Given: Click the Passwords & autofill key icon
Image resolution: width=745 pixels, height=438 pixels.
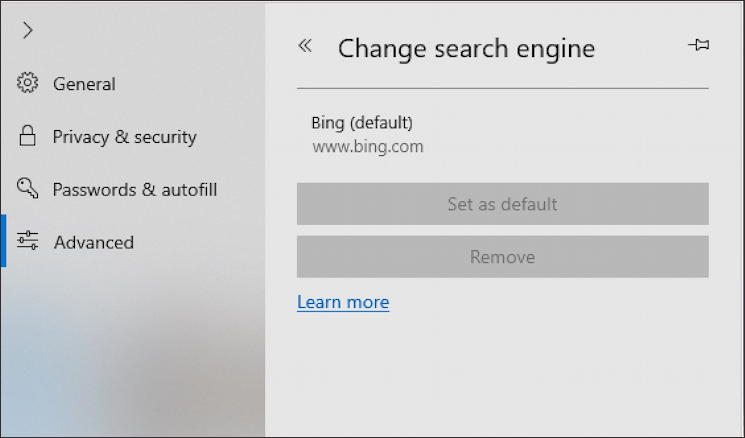Looking at the screenshot, I should click(28, 188).
